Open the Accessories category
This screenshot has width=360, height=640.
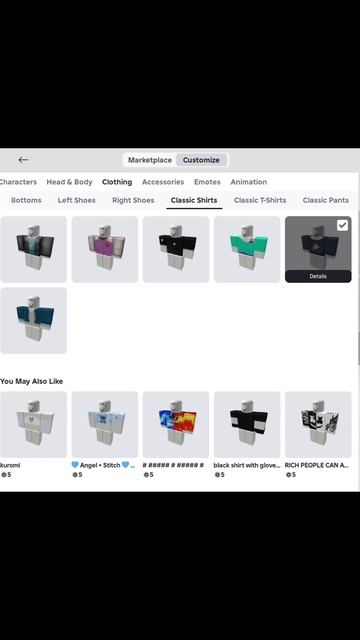[x=163, y=182]
